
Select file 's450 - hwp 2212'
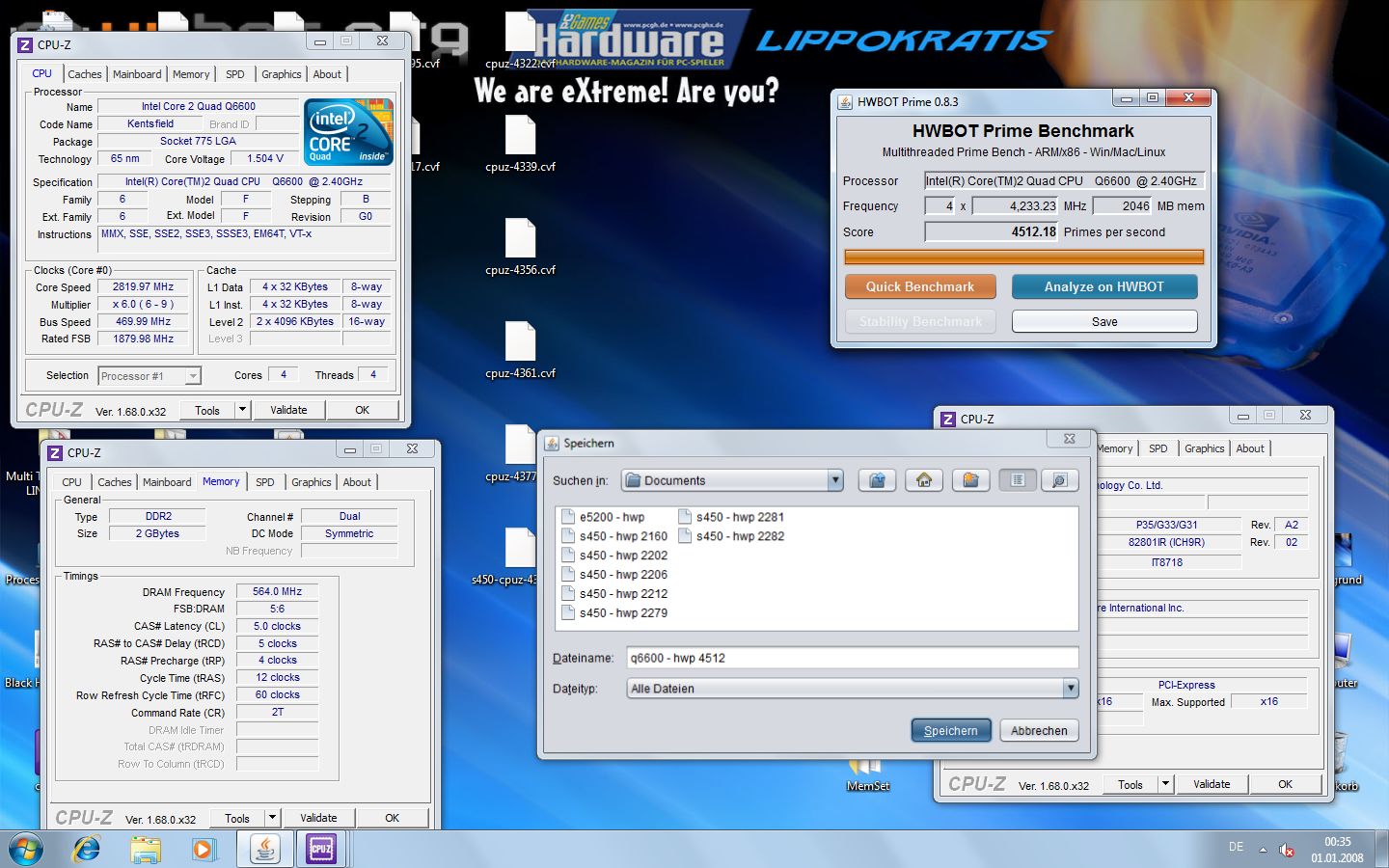(614, 594)
